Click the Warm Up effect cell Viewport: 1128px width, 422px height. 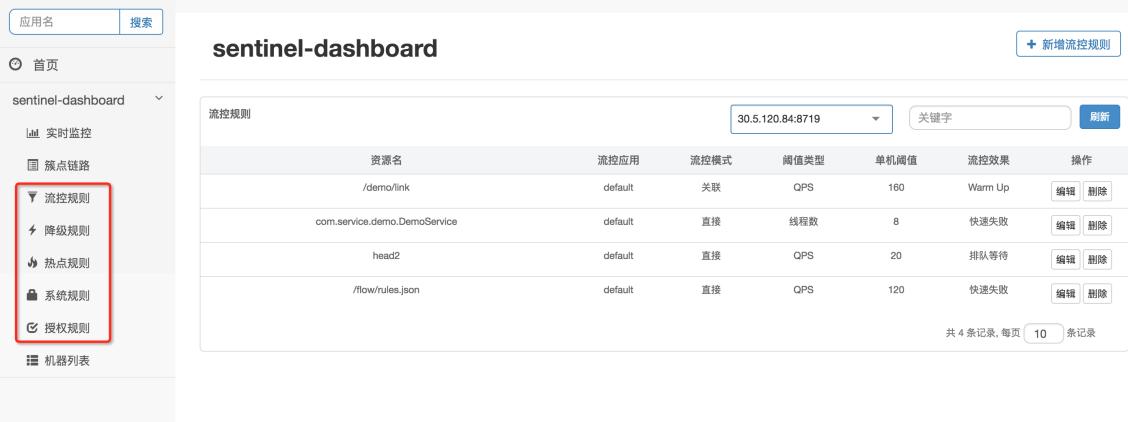(988, 188)
